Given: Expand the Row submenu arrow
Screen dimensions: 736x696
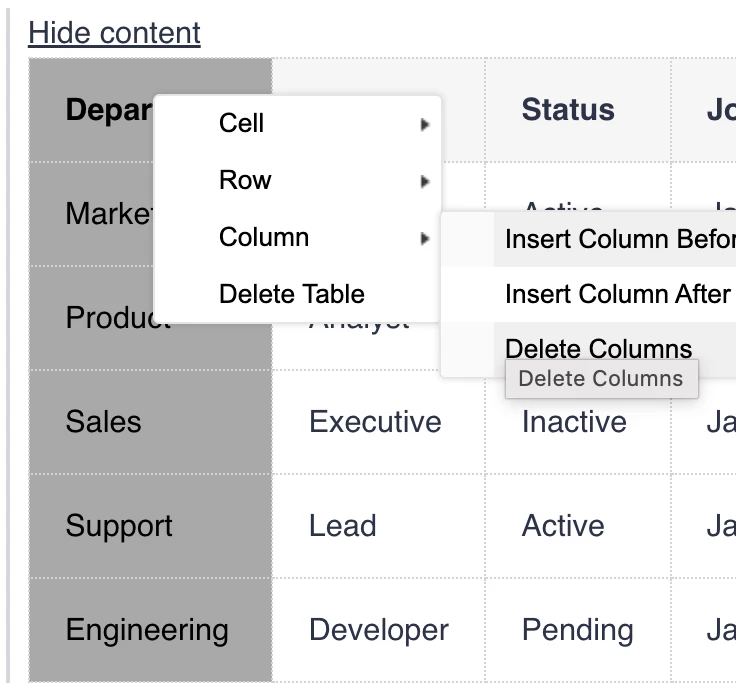Looking at the screenshot, I should coord(425,181).
